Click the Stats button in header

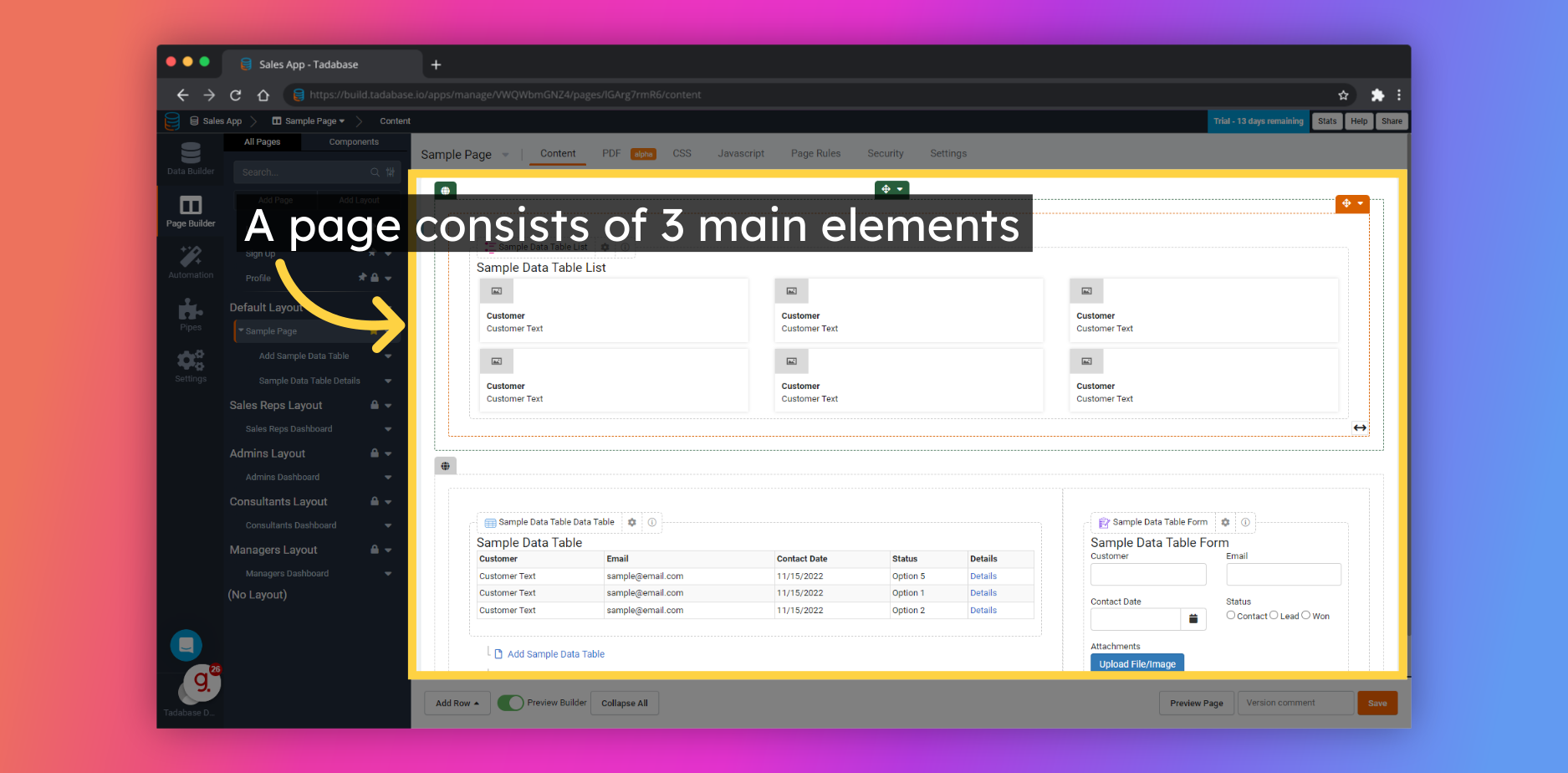coord(1327,121)
